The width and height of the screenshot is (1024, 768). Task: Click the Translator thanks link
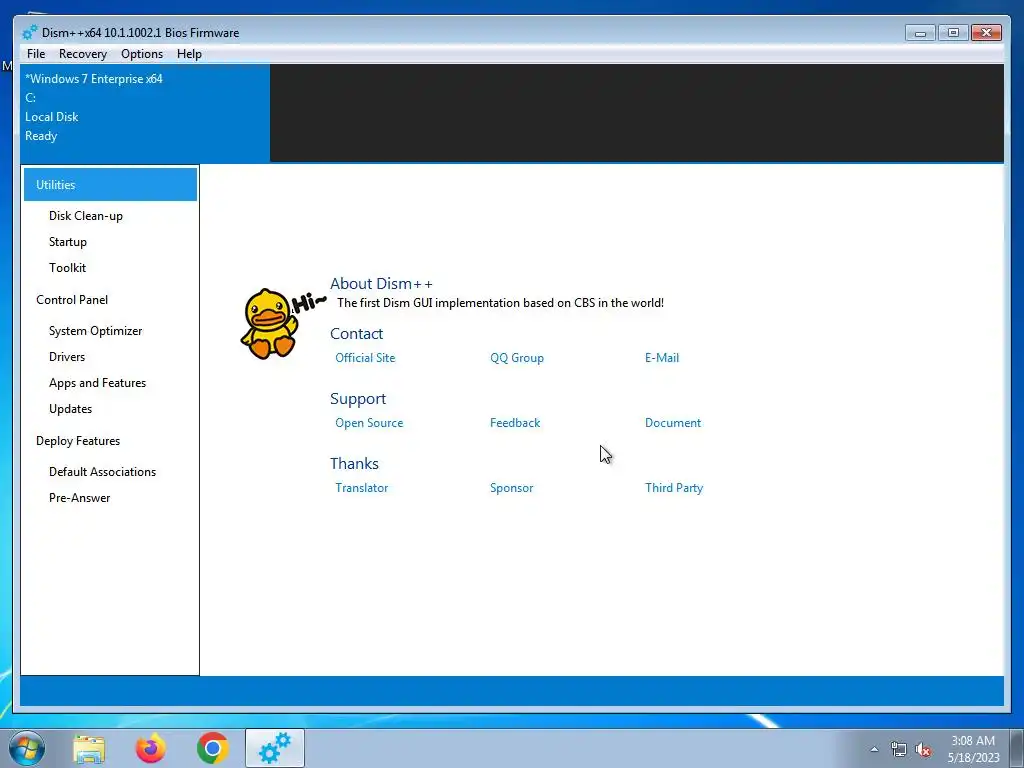(361, 488)
